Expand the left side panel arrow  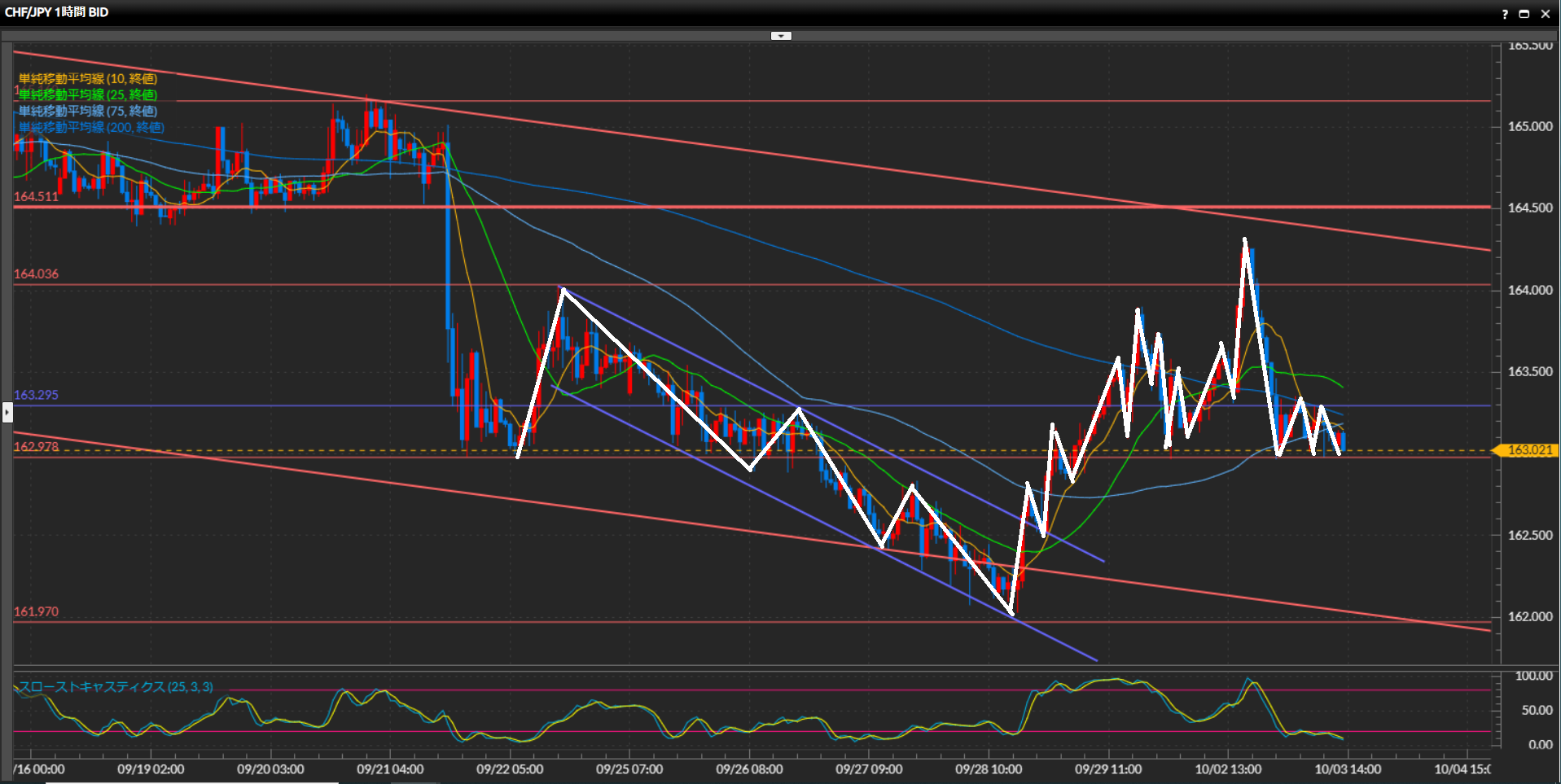(7, 413)
